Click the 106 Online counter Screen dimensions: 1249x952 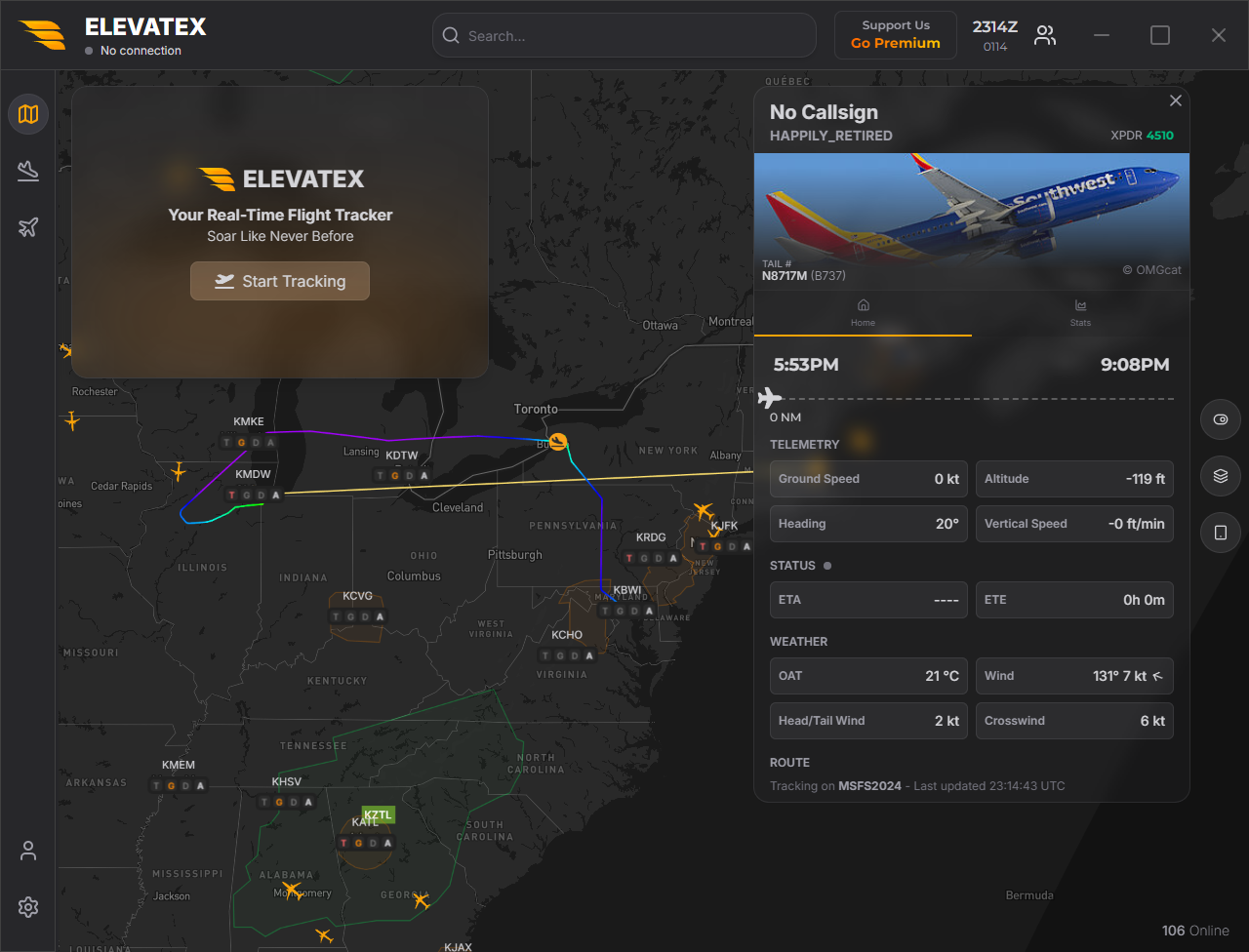tap(1195, 931)
